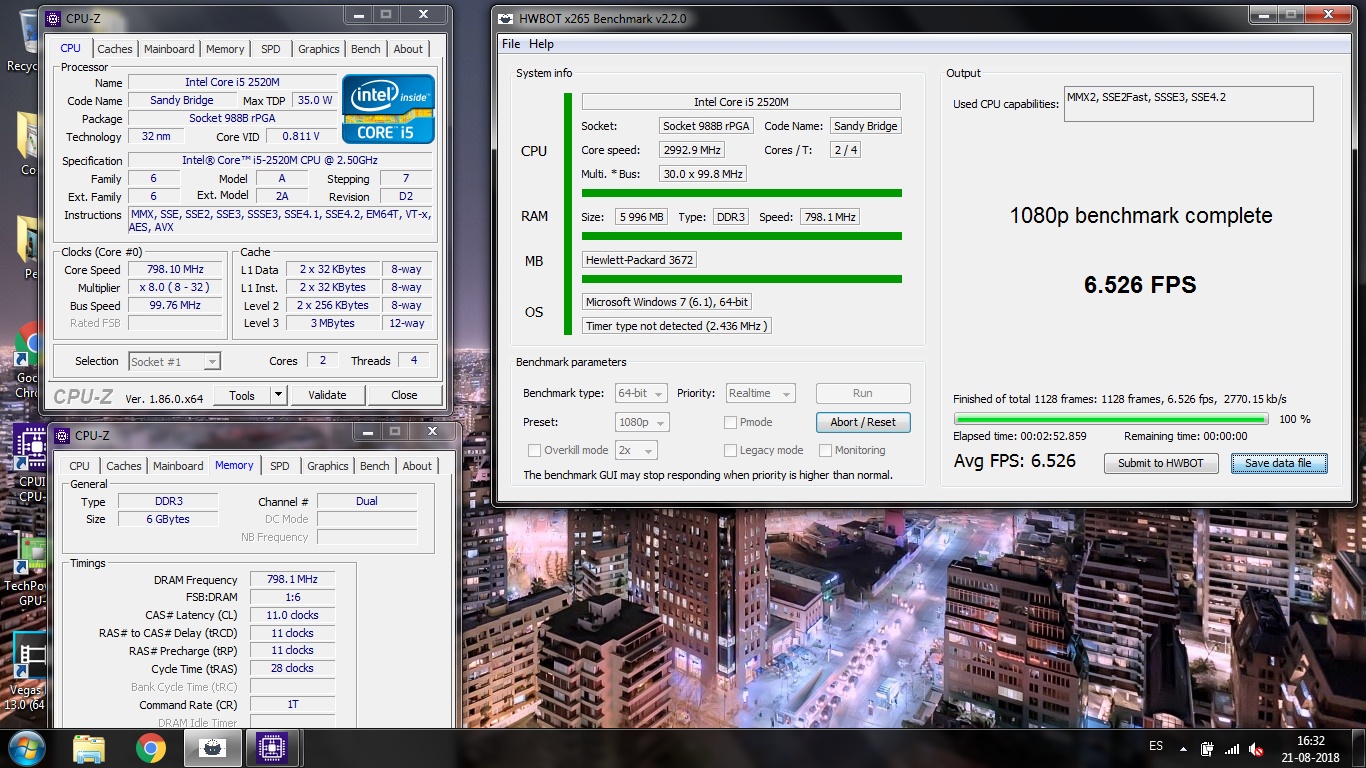The height and width of the screenshot is (768, 1366).
Task: Click the Tools button in CPU-Z
Action: click(242, 395)
